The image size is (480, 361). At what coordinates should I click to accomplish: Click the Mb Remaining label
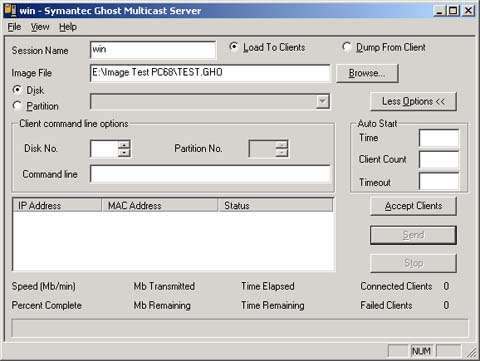tap(162, 305)
